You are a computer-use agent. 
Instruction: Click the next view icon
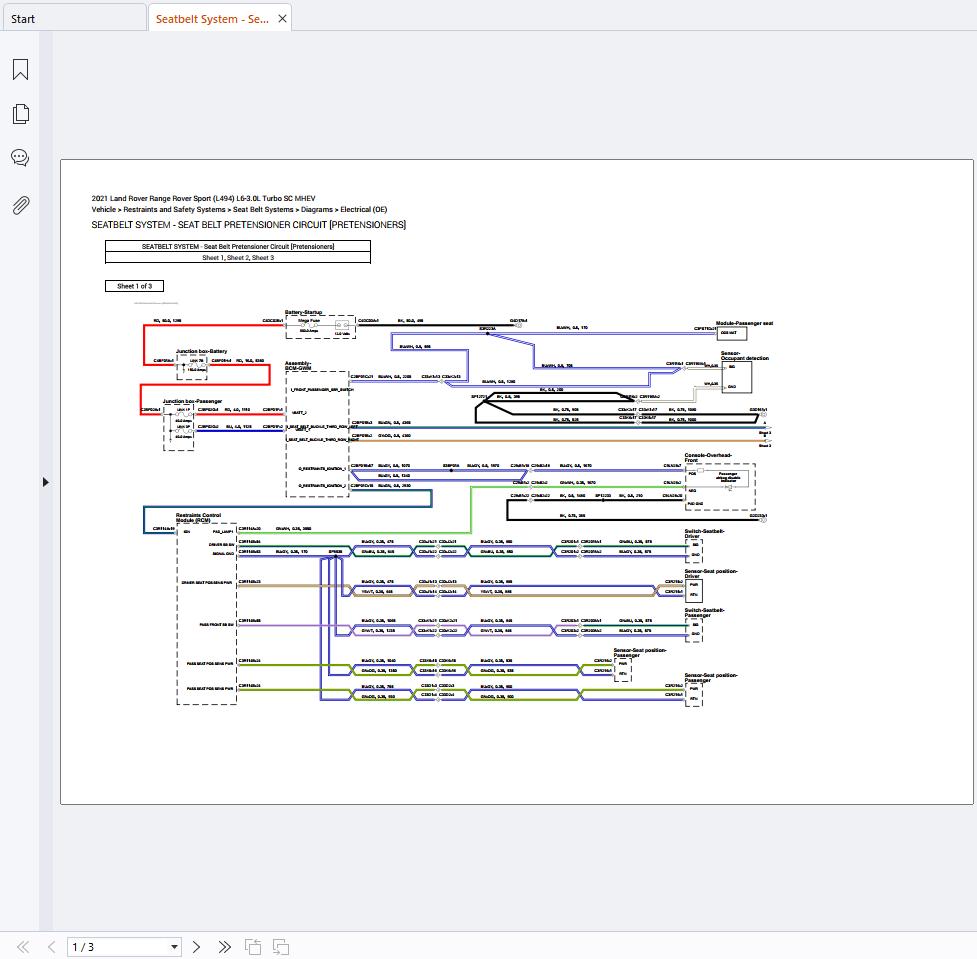click(281, 946)
